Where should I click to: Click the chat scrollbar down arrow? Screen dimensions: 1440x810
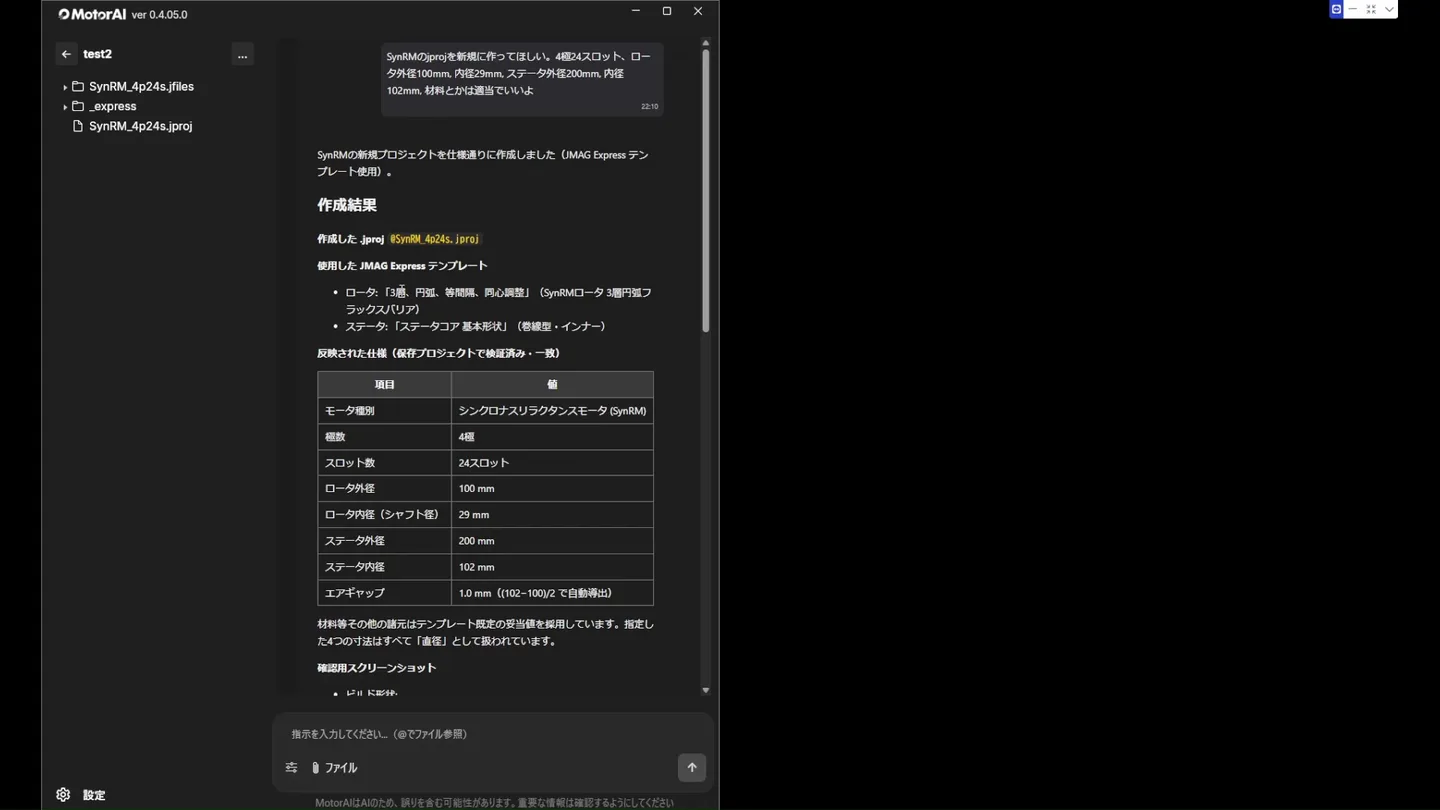click(x=705, y=690)
